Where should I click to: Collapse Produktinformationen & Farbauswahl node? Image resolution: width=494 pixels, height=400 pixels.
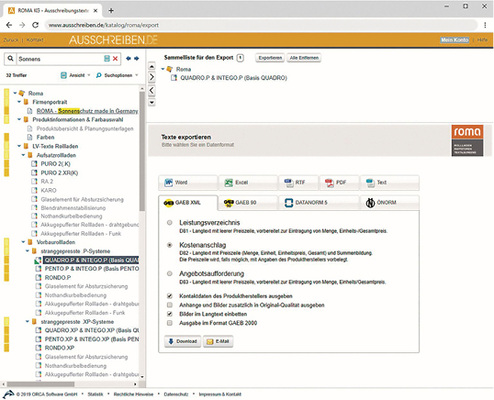point(19,119)
